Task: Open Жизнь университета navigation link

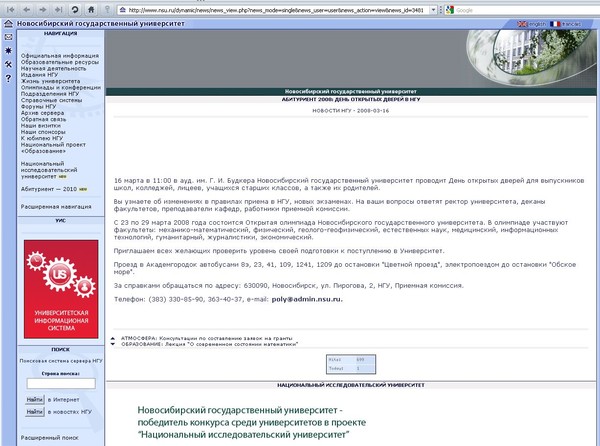Action: pyautogui.click(x=51, y=81)
